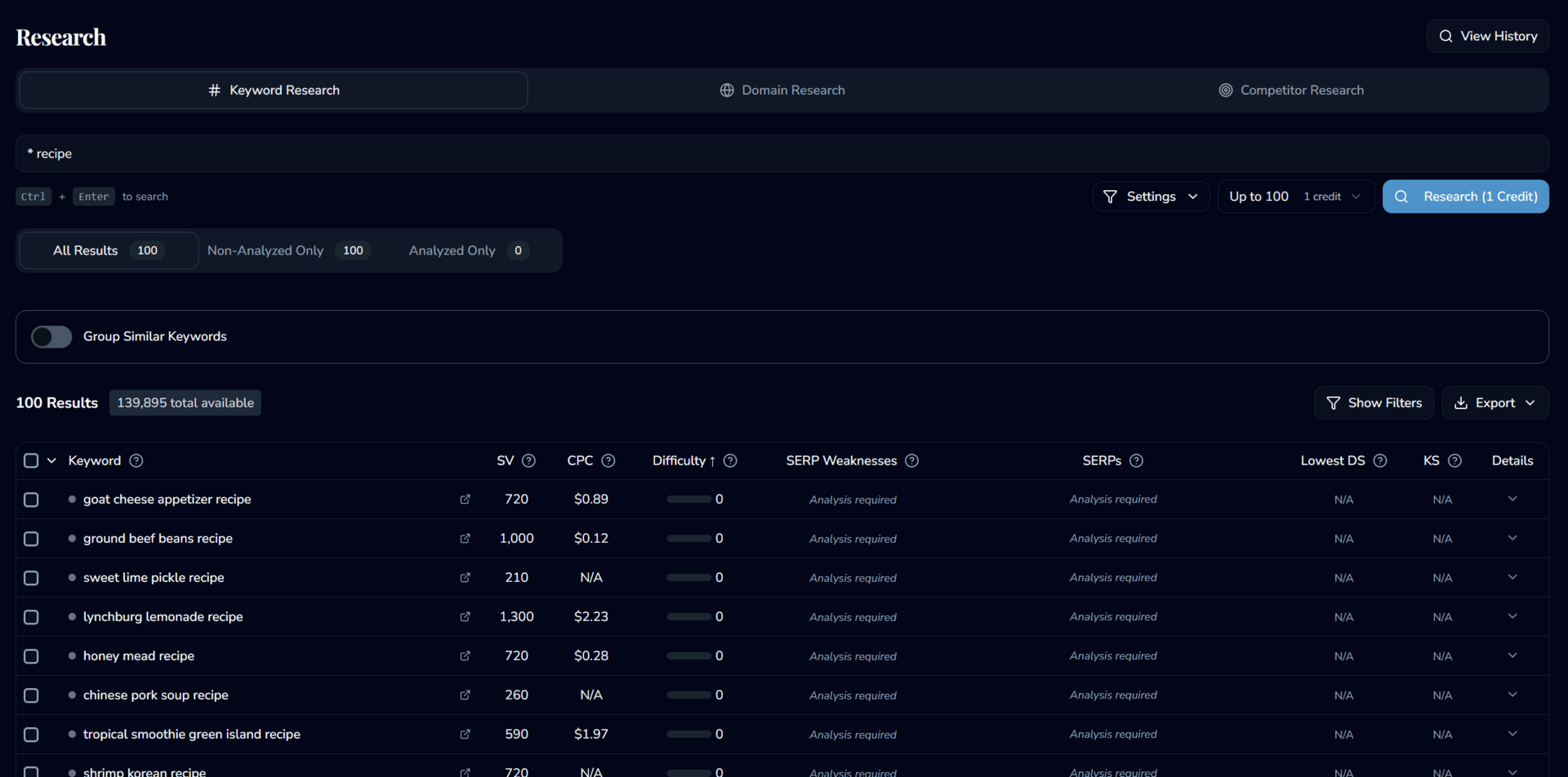Viewport: 1568px width, 777px height.
Task: Click the $0.89 CPC value
Action: click(x=591, y=499)
